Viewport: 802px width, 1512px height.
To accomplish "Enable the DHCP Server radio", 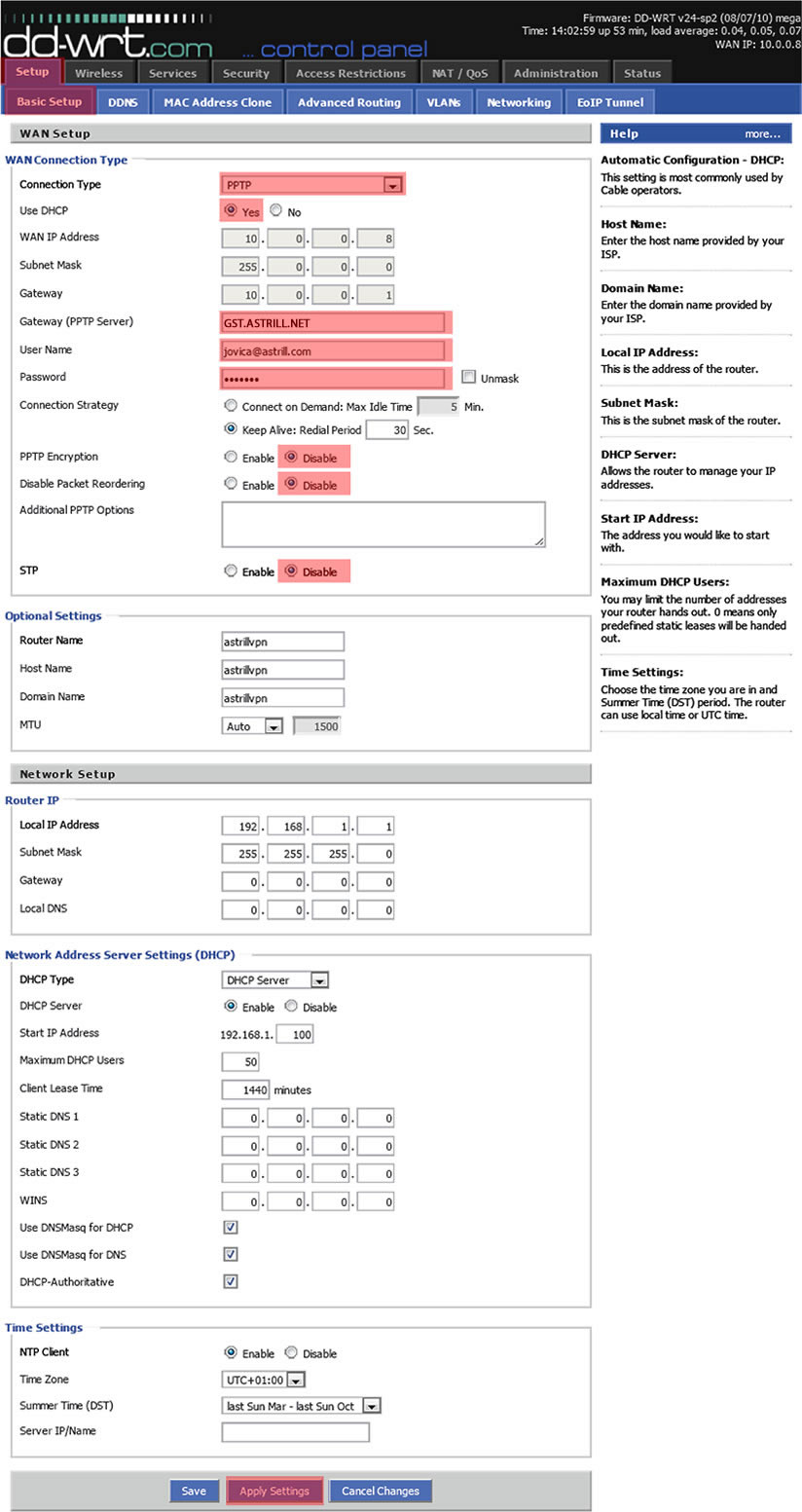I will 230,1007.
